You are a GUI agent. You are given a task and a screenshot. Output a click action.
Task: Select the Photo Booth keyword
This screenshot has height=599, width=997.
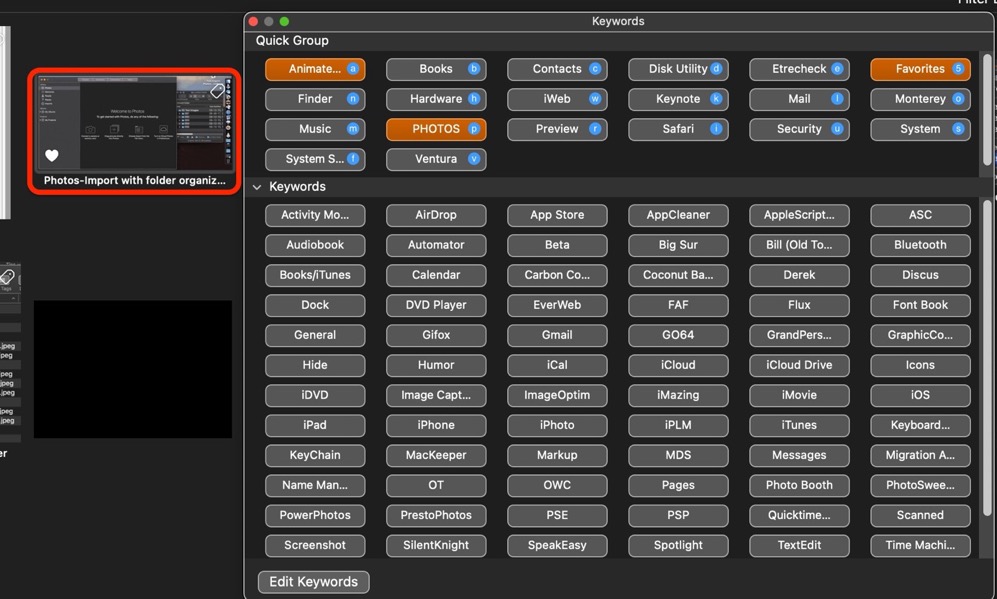click(x=799, y=485)
